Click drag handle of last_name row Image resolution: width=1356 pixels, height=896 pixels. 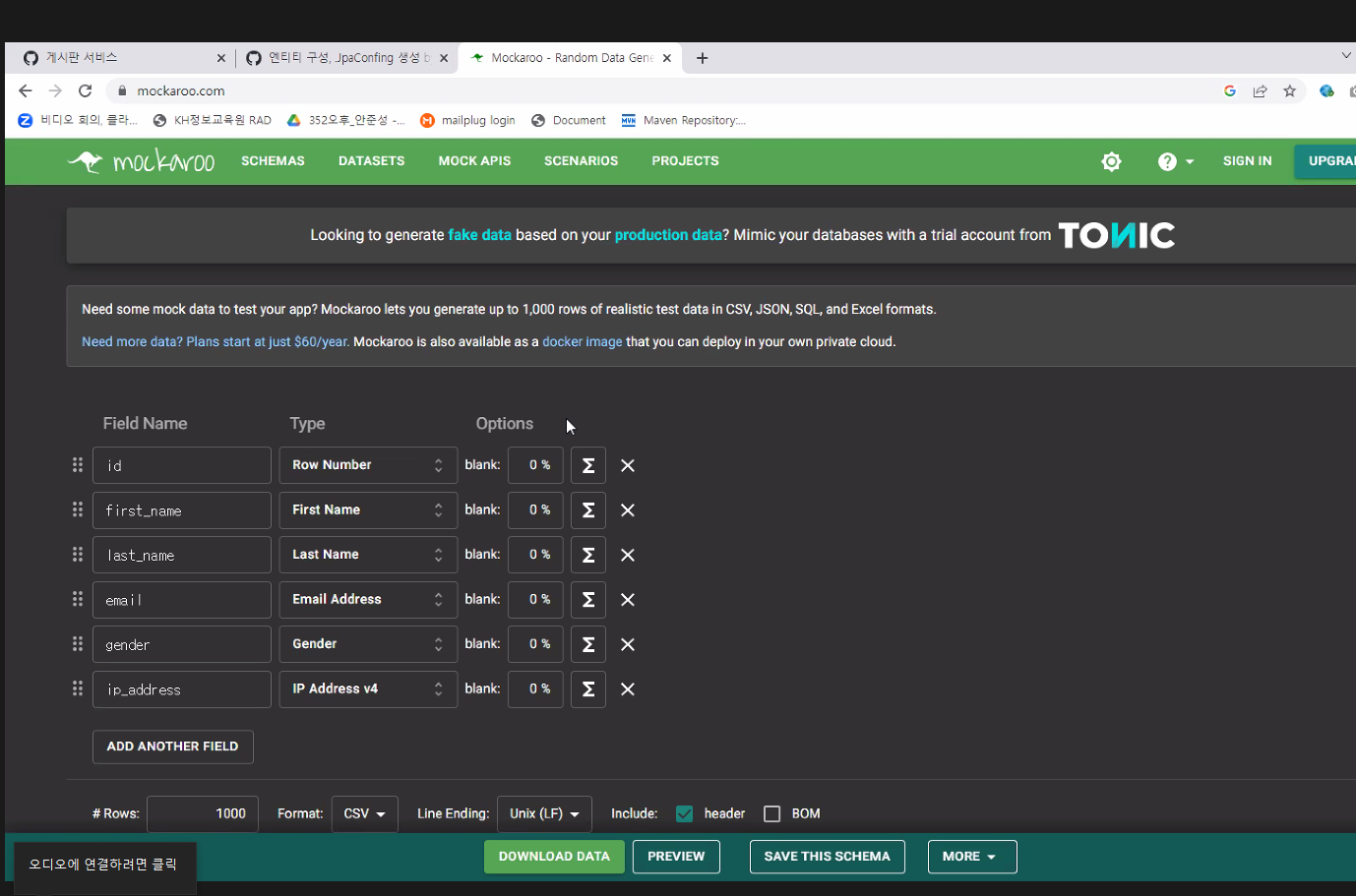(x=78, y=554)
